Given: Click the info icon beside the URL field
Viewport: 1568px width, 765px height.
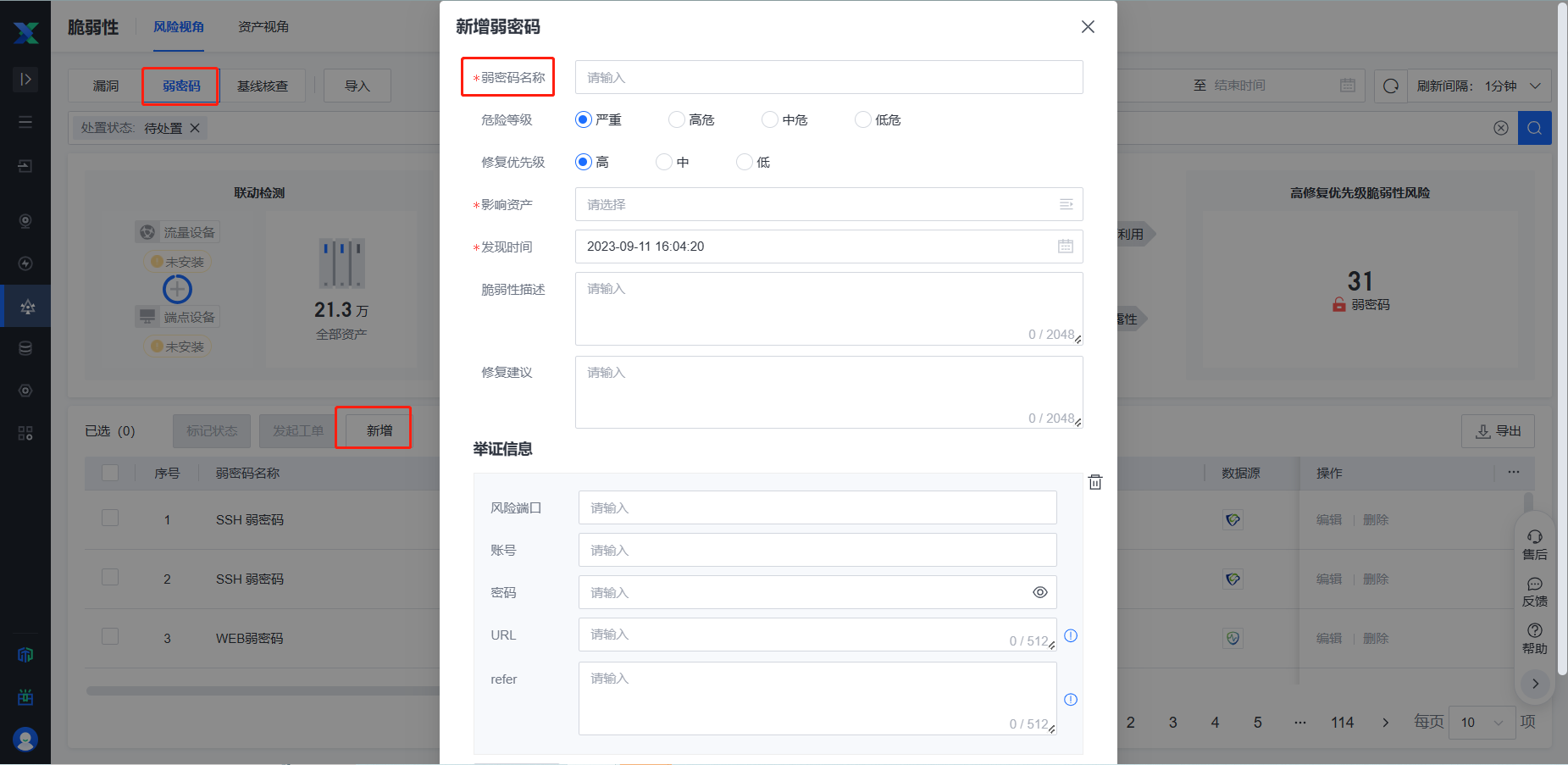Looking at the screenshot, I should (x=1071, y=635).
